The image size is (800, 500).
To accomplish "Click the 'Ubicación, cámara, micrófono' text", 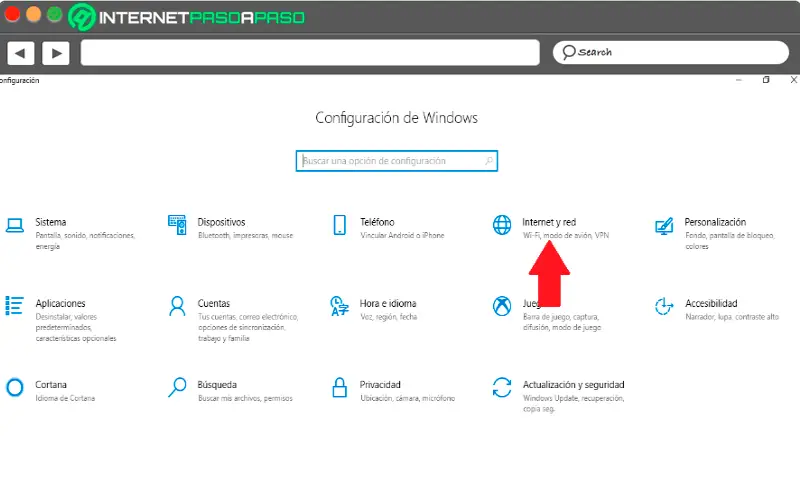I will (x=407, y=398).
